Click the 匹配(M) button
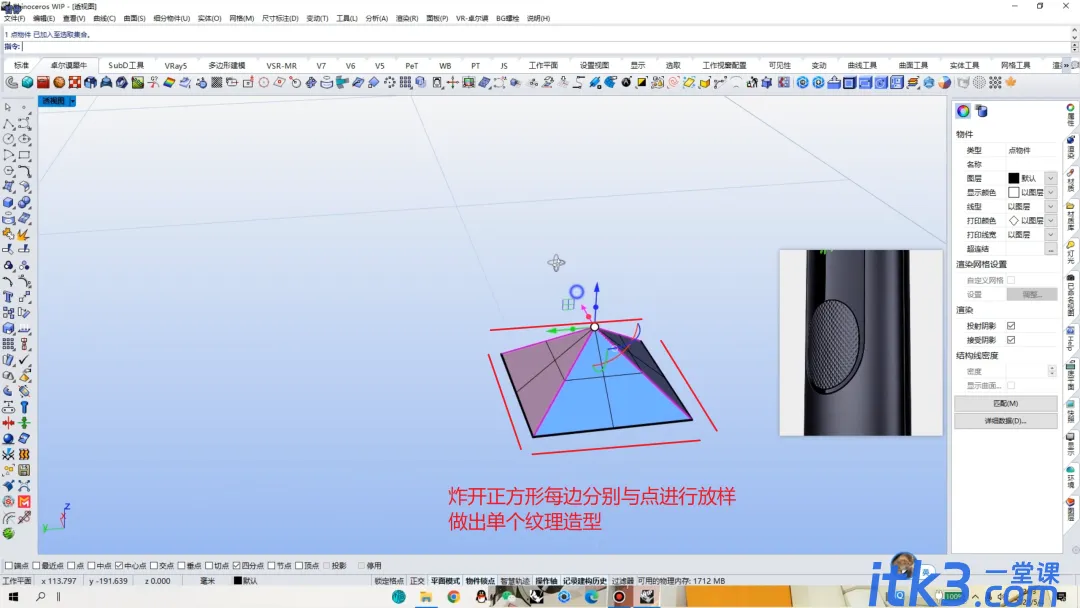 tap(1006, 403)
